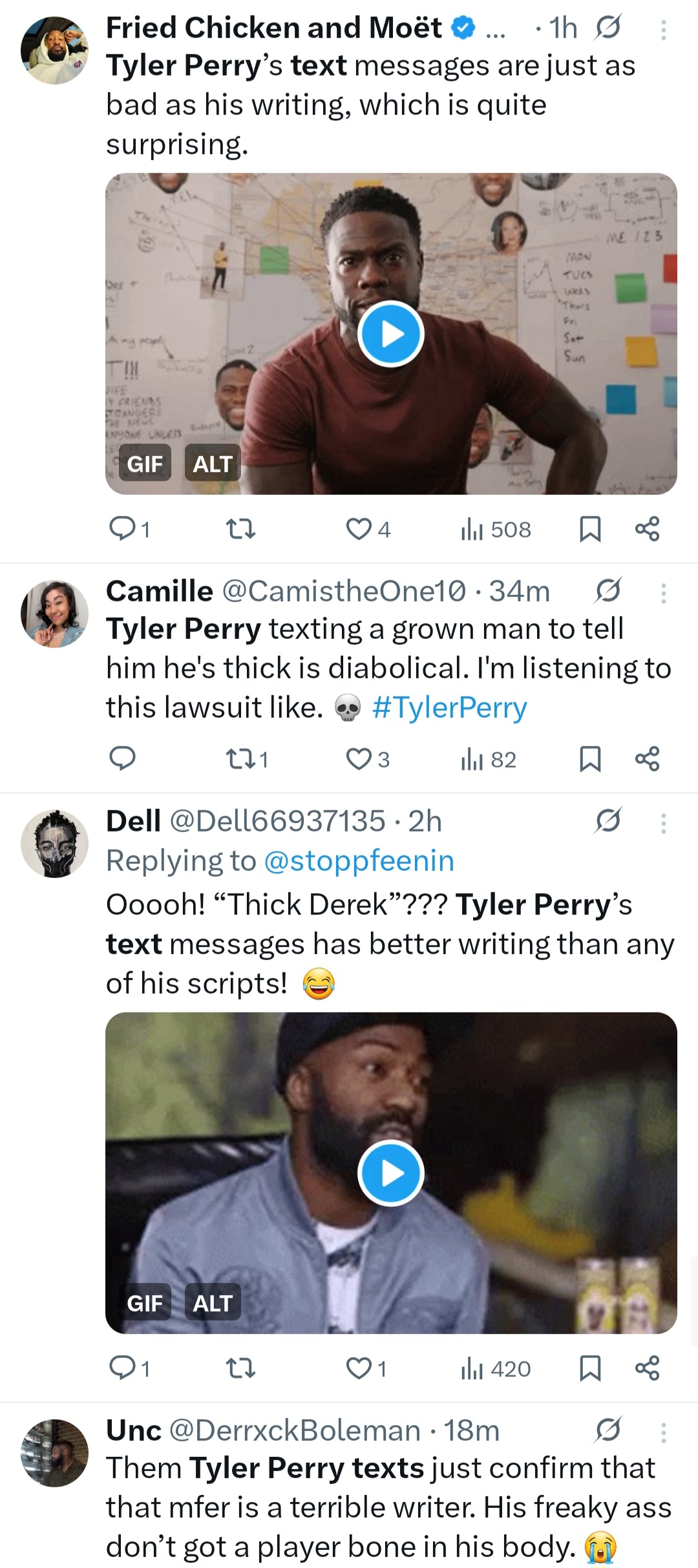Image resolution: width=698 pixels, height=1568 pixels.
Task: Retweet Camille's tweet
Action: (240, 759)
